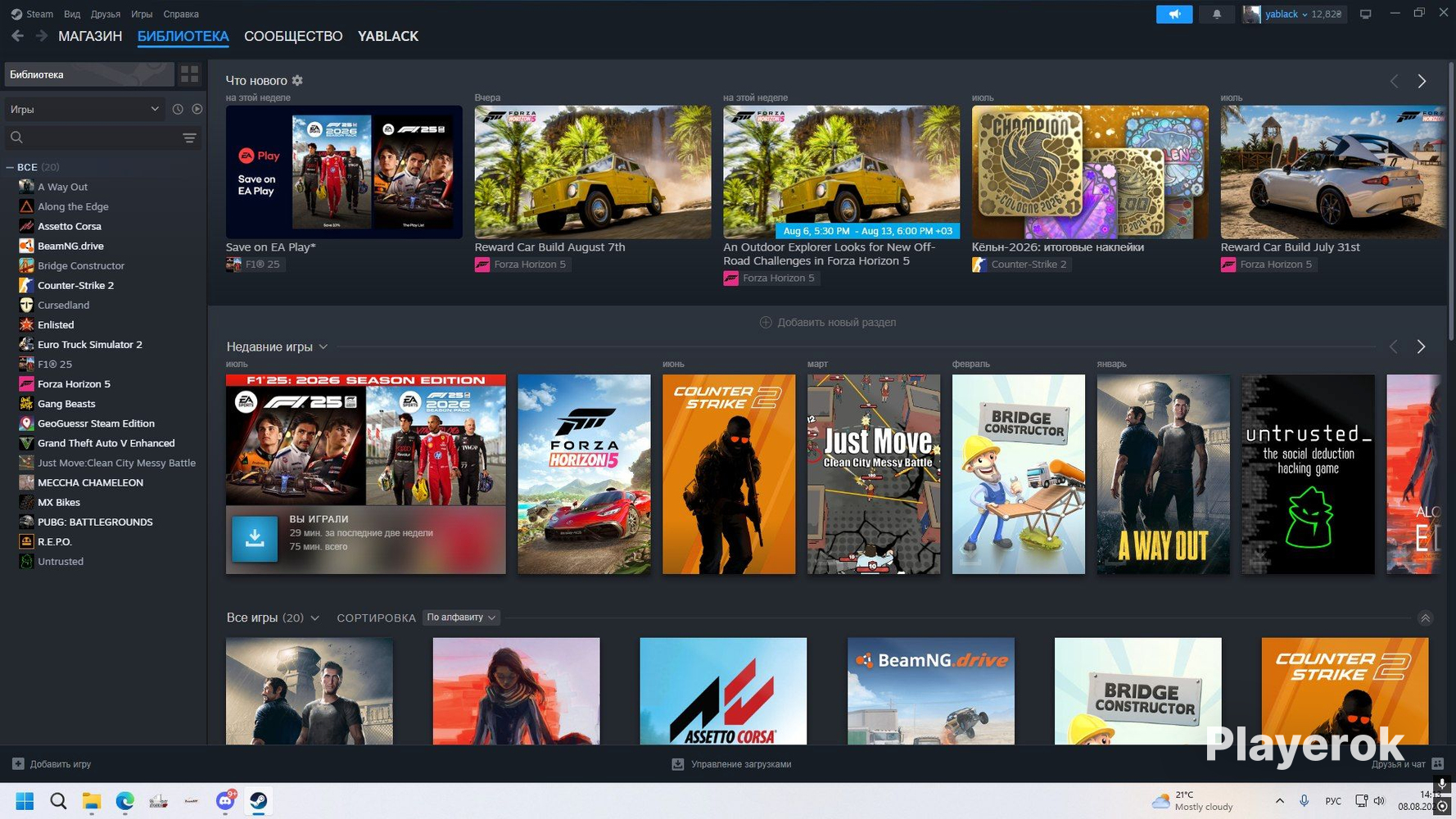This screenshot has height=819, width=1456.
Task: Click the yablack profile avatar
Action: [1251, 14]
